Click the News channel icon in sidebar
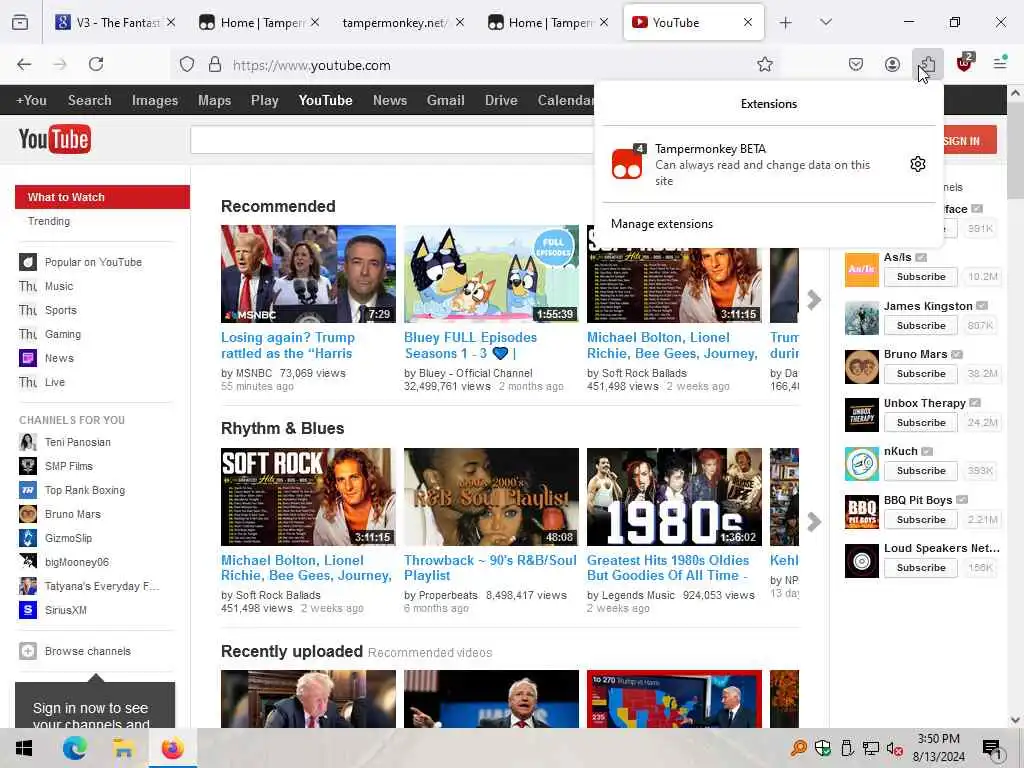Image resolution: width=1024 pixels, height=768 pixels. tap(27, 358)
